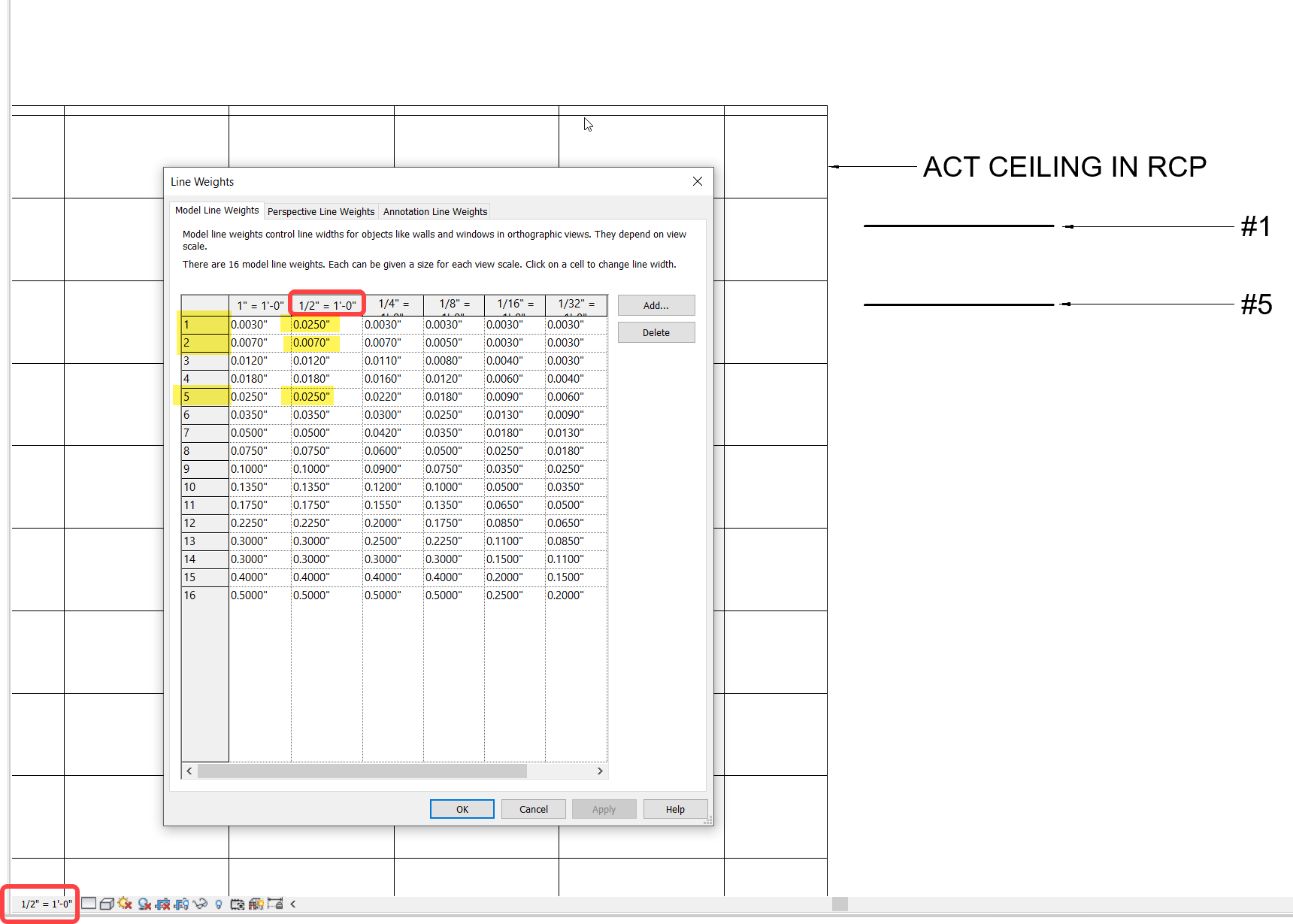Image resolution: width=1293 pixels, height=924 pixels.
Task: Turn on Shadows in view control bar
Action: [x=144, y=904]
